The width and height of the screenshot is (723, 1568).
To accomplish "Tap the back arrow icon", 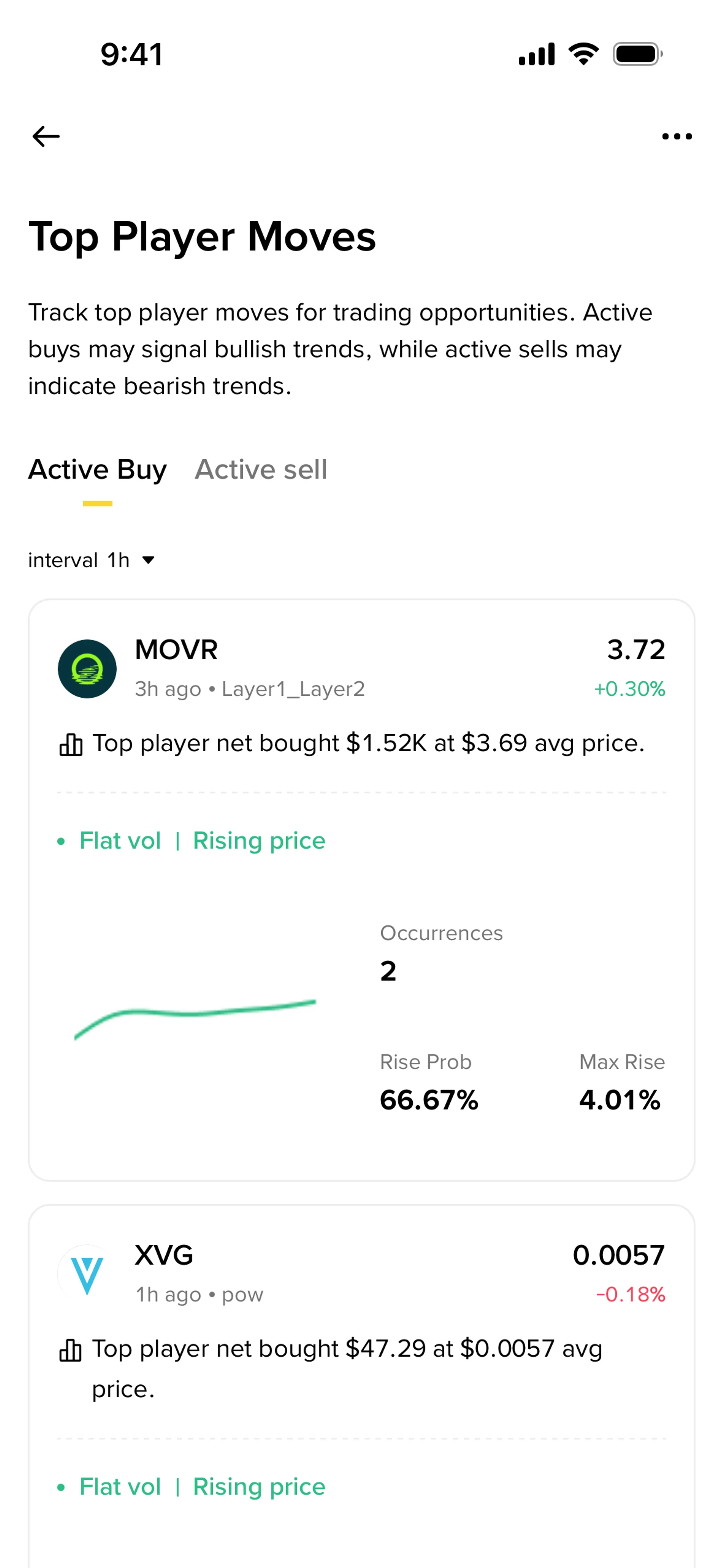I will (x=46, y=136).
